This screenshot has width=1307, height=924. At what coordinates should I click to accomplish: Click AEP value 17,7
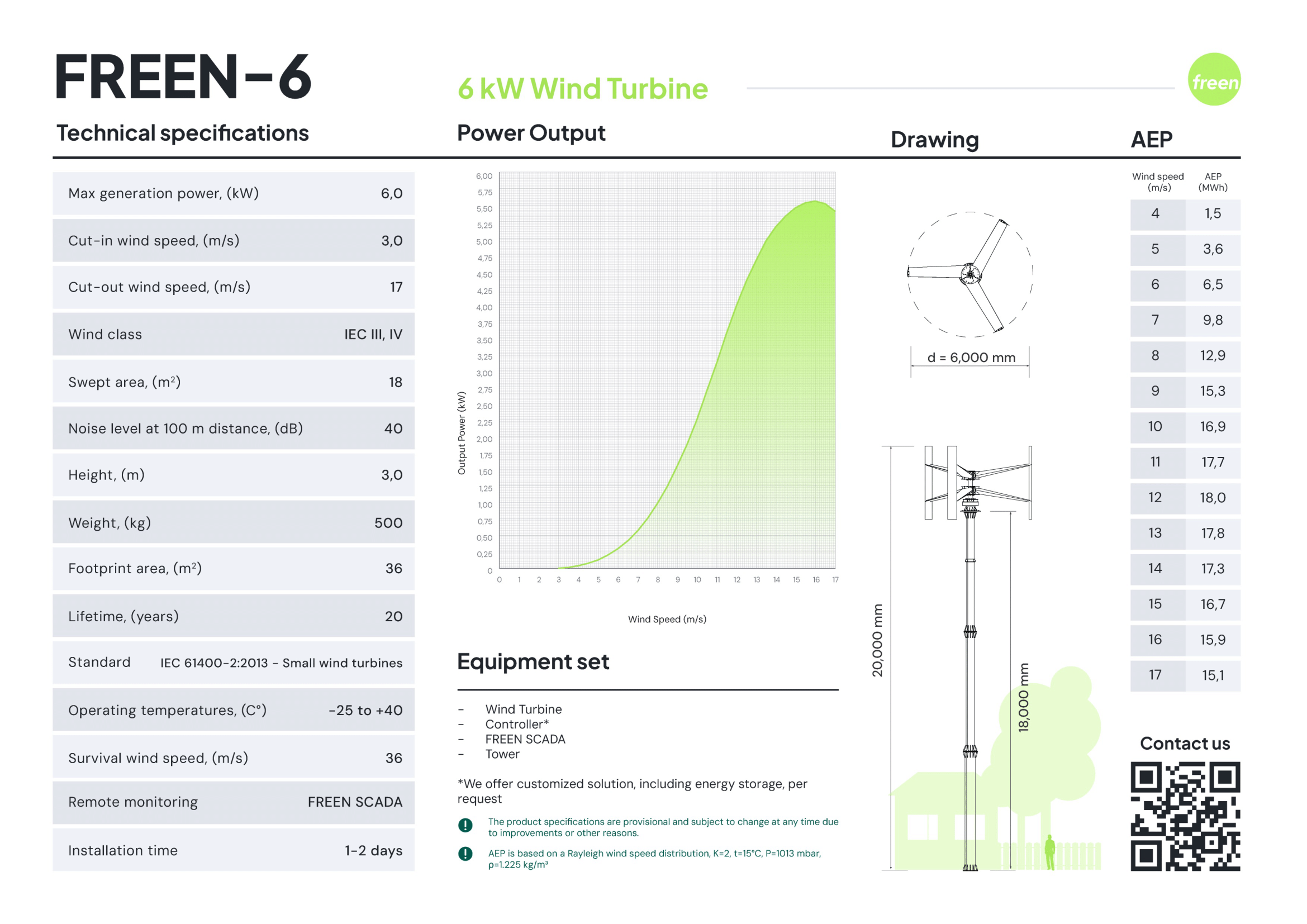pos(1213,462)
